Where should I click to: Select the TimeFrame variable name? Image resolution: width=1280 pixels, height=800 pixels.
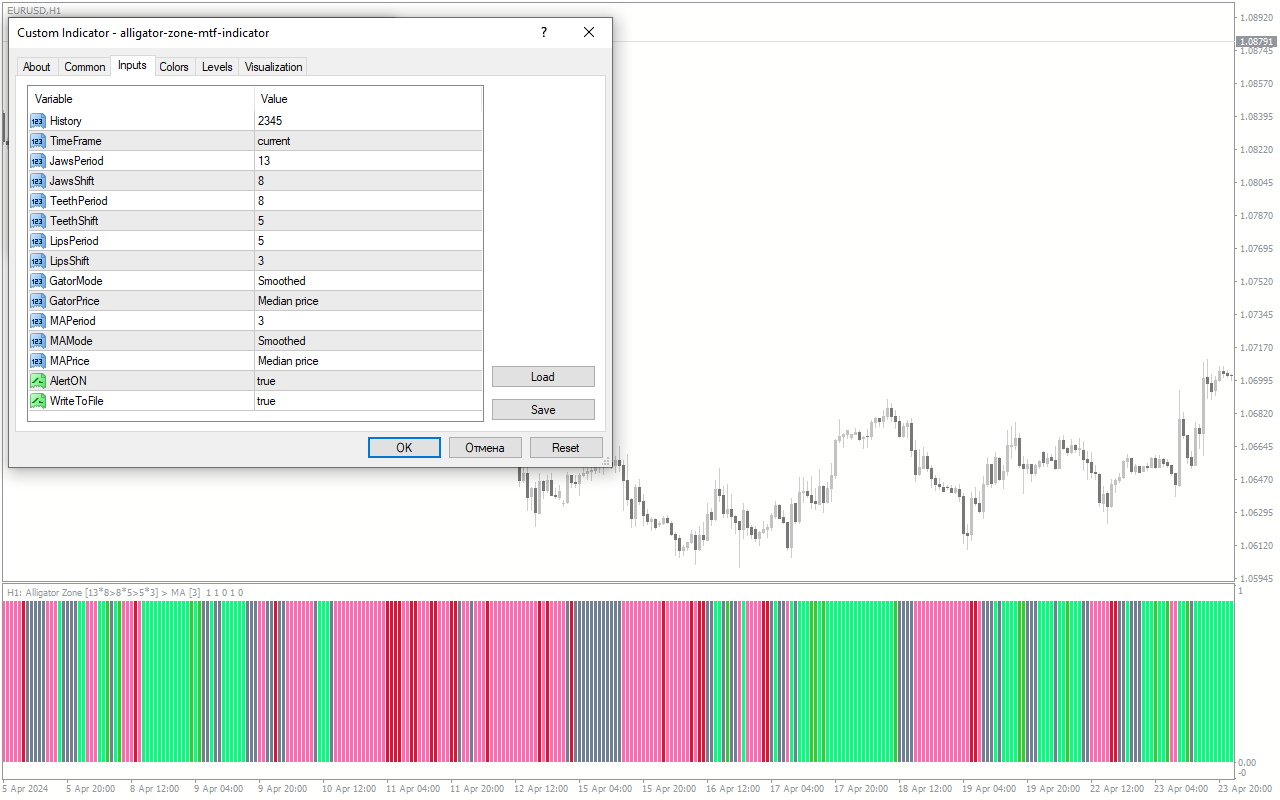point(76,141)
